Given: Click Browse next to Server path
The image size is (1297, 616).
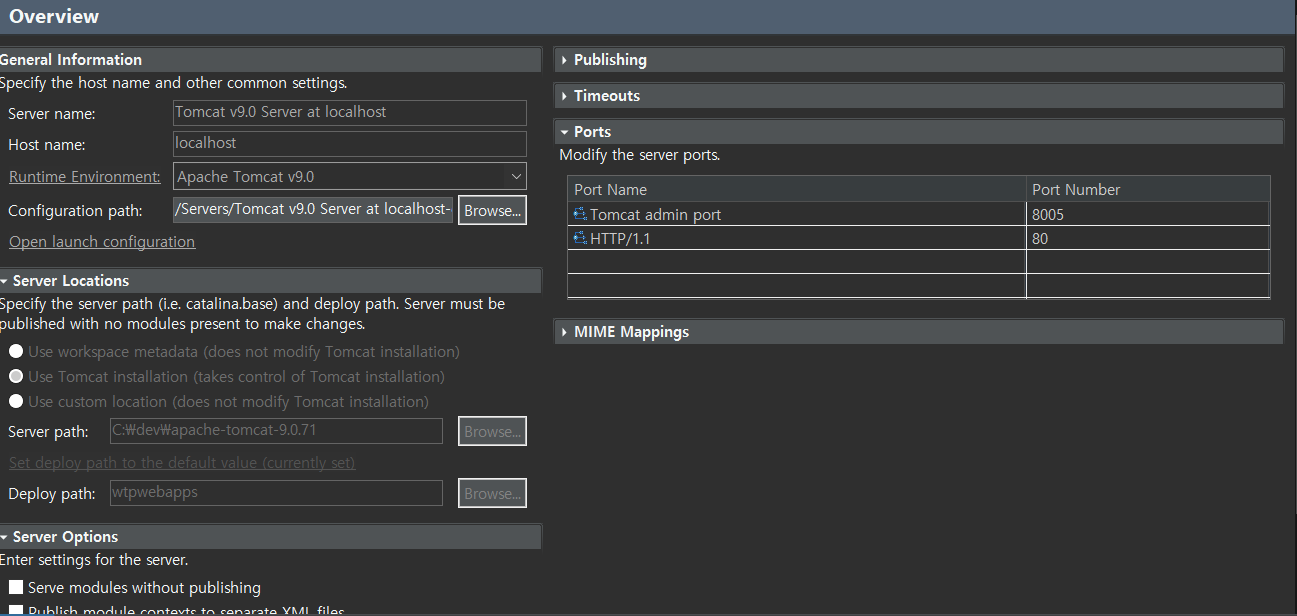Looking at the screenshot, I should click(x=492, y=432).
